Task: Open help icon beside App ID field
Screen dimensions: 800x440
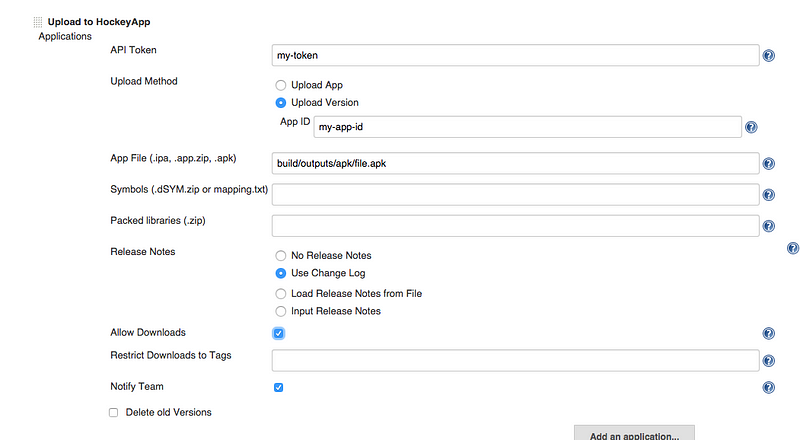Action: click(751, 127)
